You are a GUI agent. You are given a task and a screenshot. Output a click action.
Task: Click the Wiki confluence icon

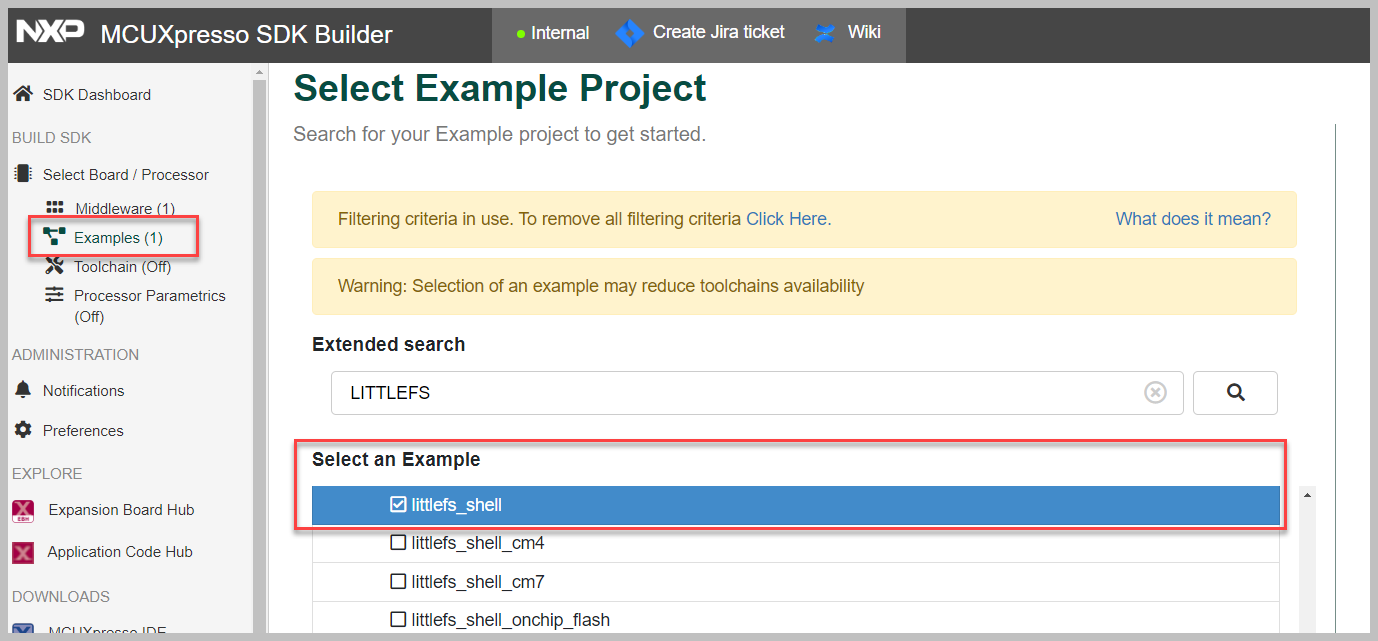[825, 33]
